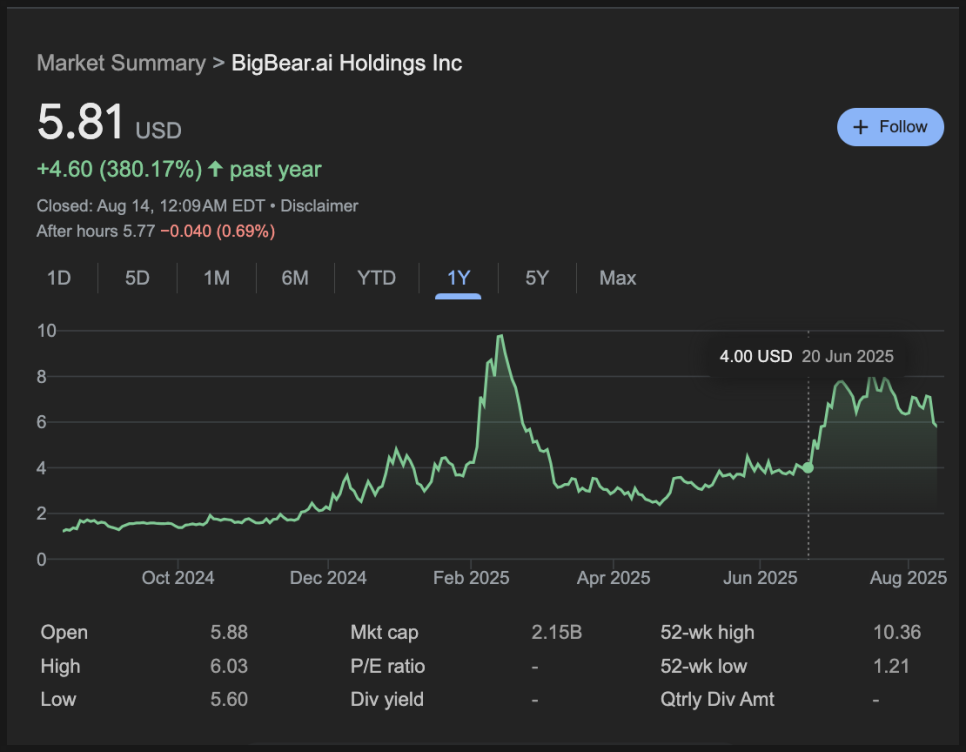The height and width of the screenshot is (752, 966).
Task: Click the active 1Y range tab
Action: tap(458, 278)
